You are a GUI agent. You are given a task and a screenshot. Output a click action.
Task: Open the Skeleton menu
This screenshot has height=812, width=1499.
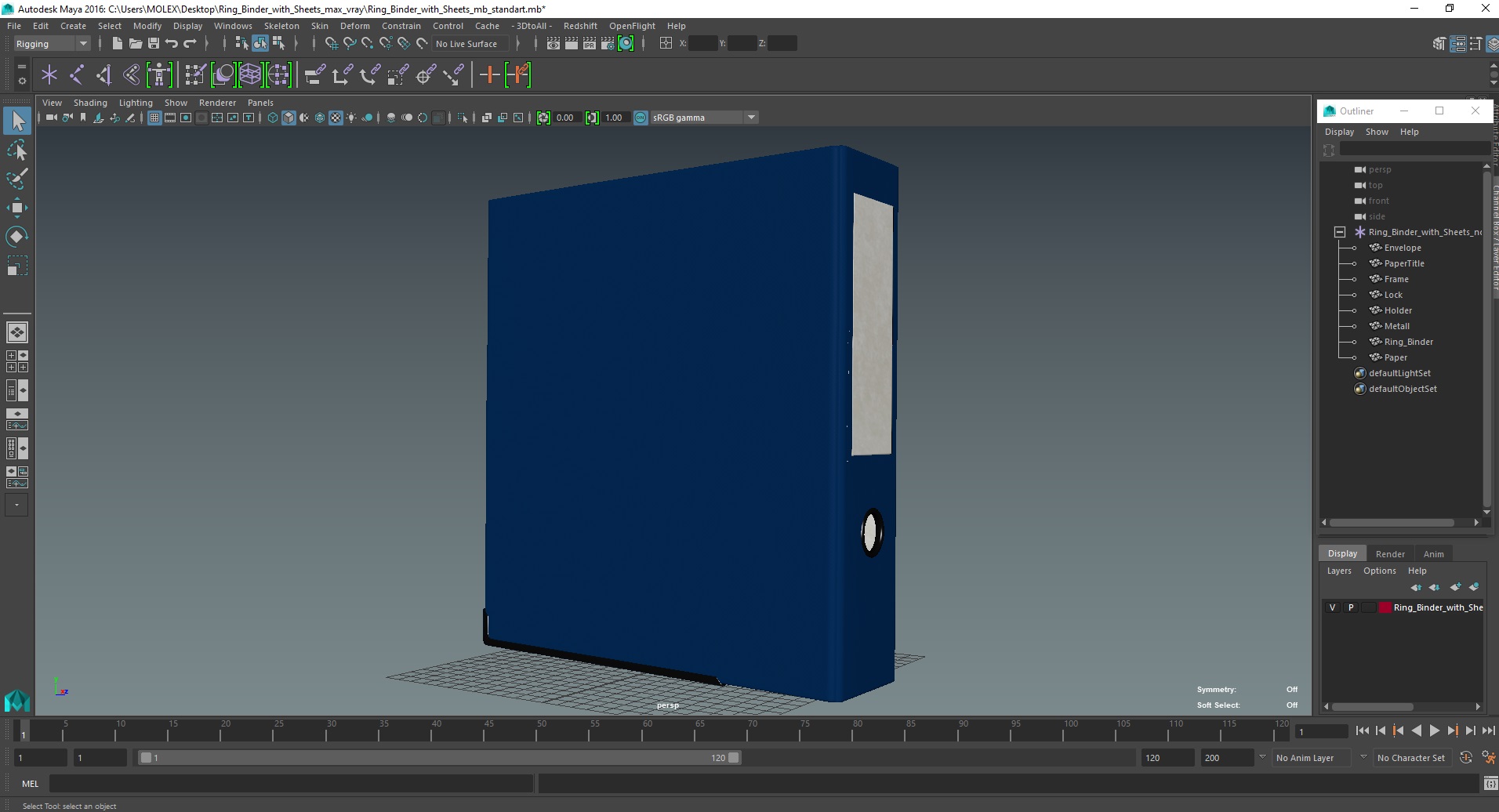click(x=281, y=26)
